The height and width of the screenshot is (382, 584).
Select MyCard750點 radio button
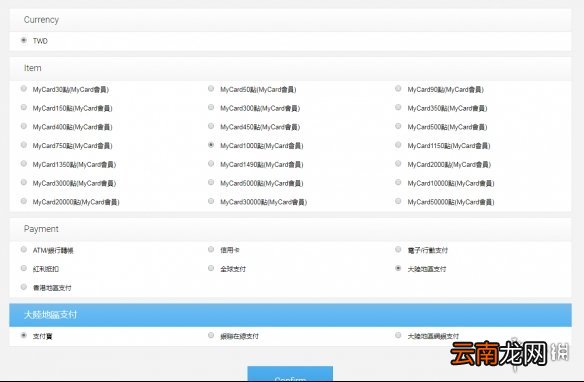24,145
